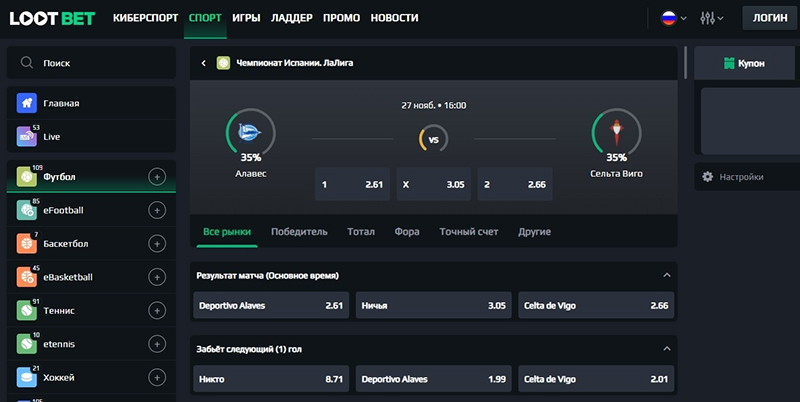Switch to Точный счет tab
The width and height of the screenshot is (800, 402).
coord(469,232)
